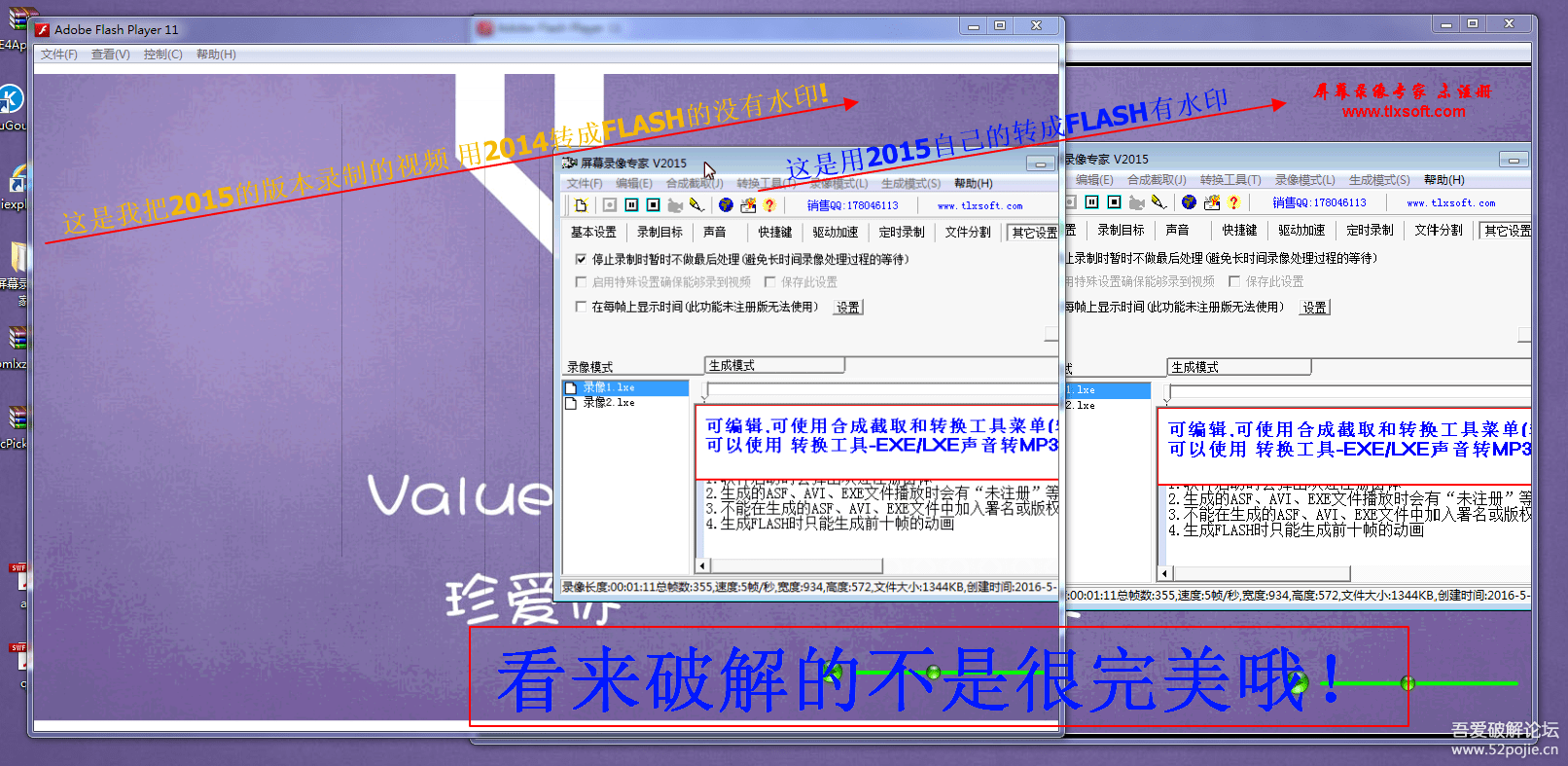This screenshot has height=766, width=1568.
Task: Switch to the 声音 tab in the left recorder
Action: [715, 233]
